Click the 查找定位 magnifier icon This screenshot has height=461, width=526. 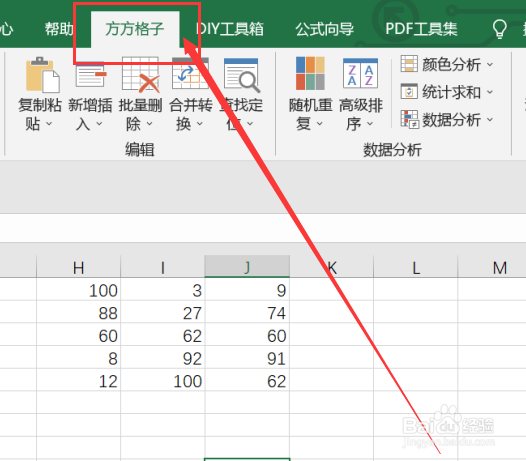coord(242,75)
